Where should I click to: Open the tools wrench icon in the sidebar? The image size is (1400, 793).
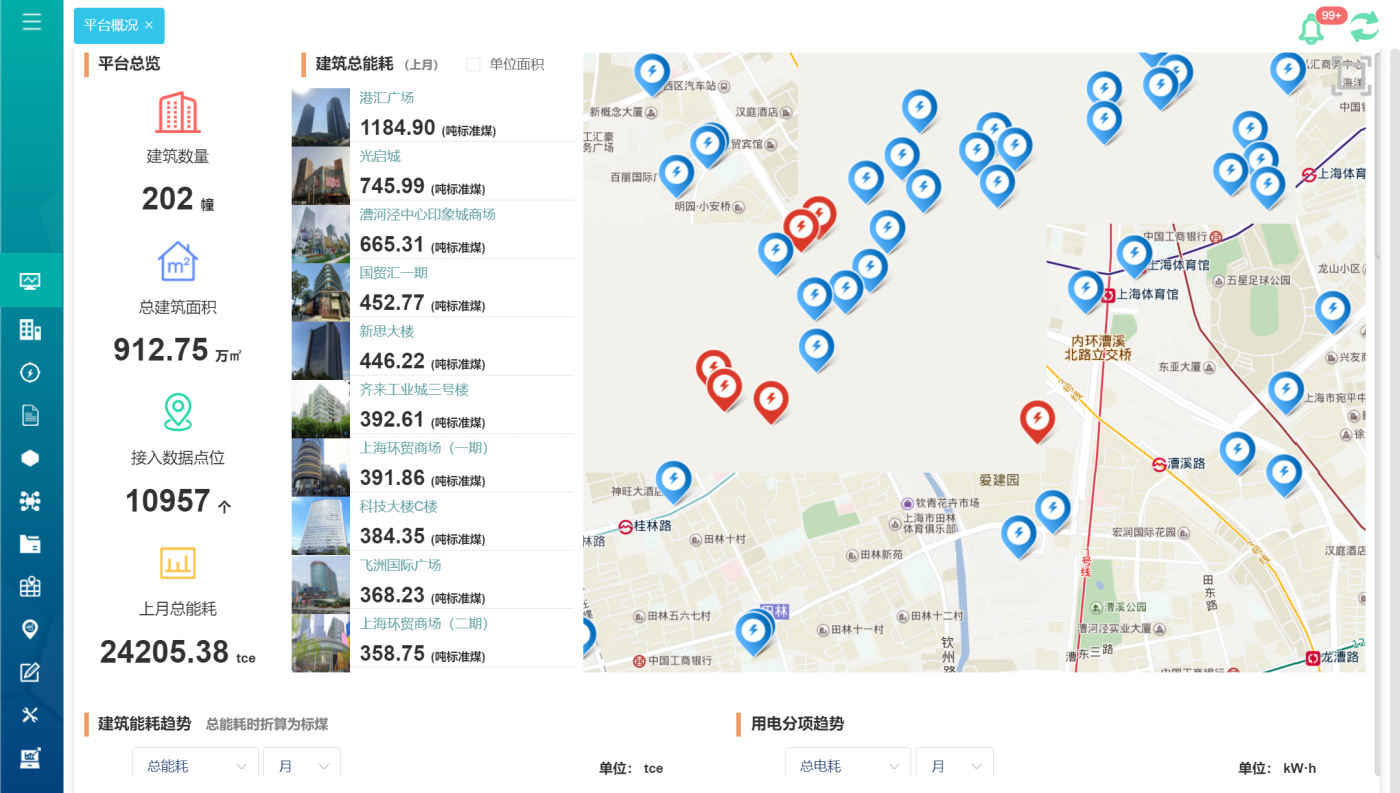click(30, 714)
